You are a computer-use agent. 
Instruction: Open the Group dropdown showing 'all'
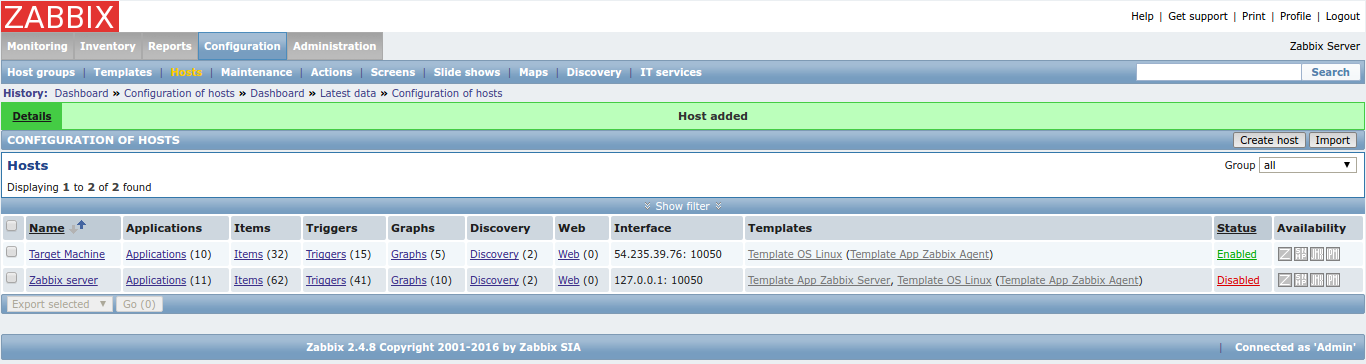pos(1308,165)
